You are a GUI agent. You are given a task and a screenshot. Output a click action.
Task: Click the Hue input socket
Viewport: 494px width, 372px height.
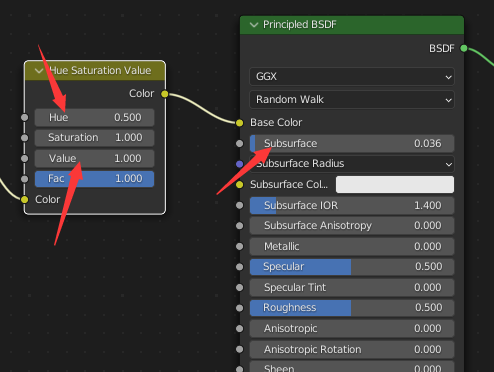pyautogui.click(x=24, y=117)
